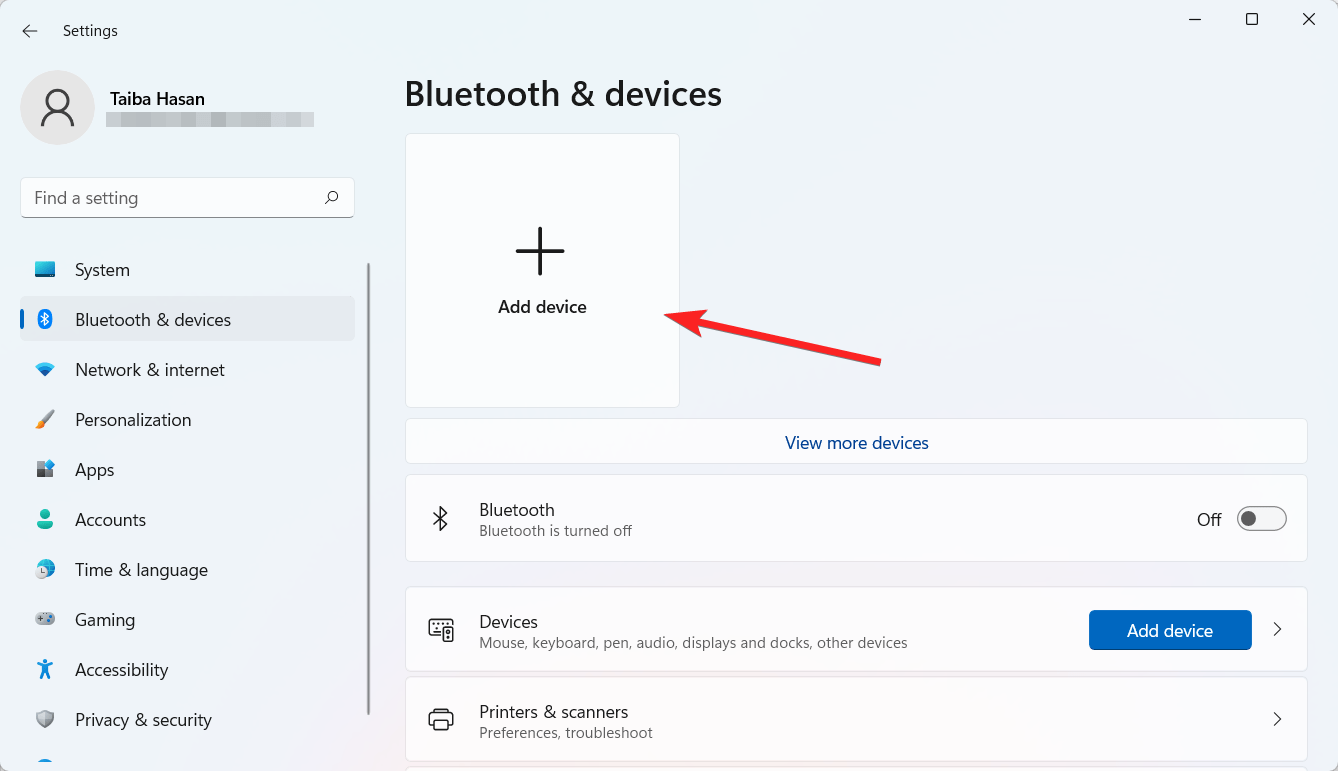Open Accounts settings category

point(187,520)
